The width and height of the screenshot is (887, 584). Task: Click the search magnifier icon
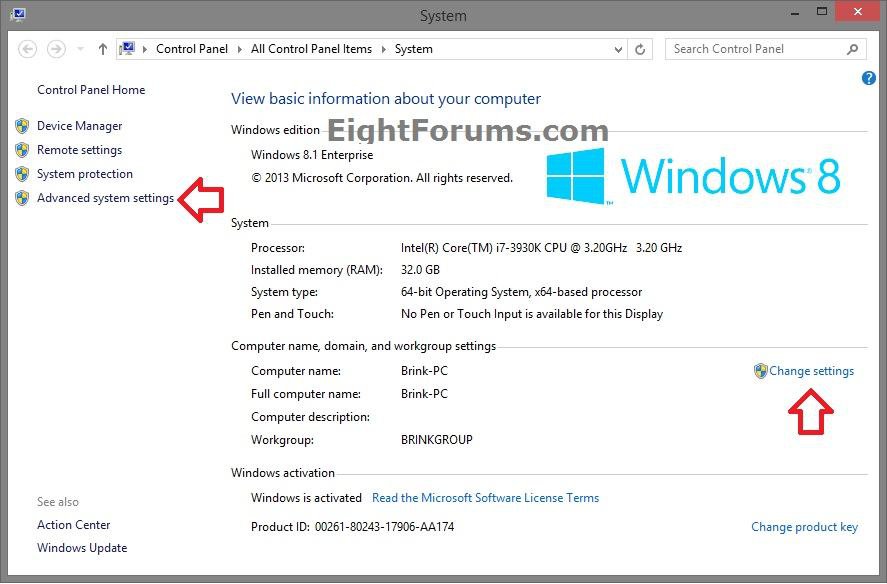click(852, 49)
